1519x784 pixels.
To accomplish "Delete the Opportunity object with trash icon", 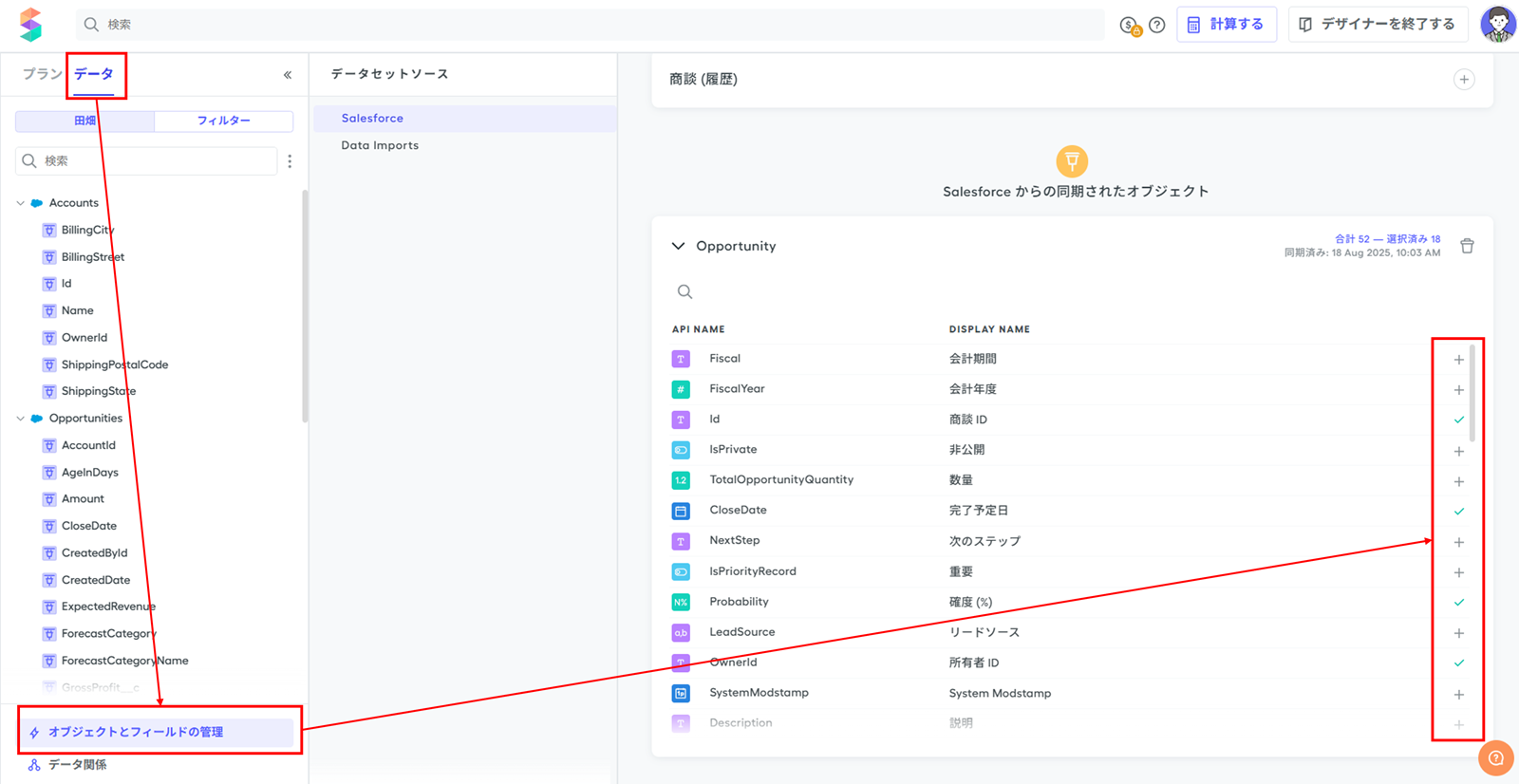I will (1467, 246).
